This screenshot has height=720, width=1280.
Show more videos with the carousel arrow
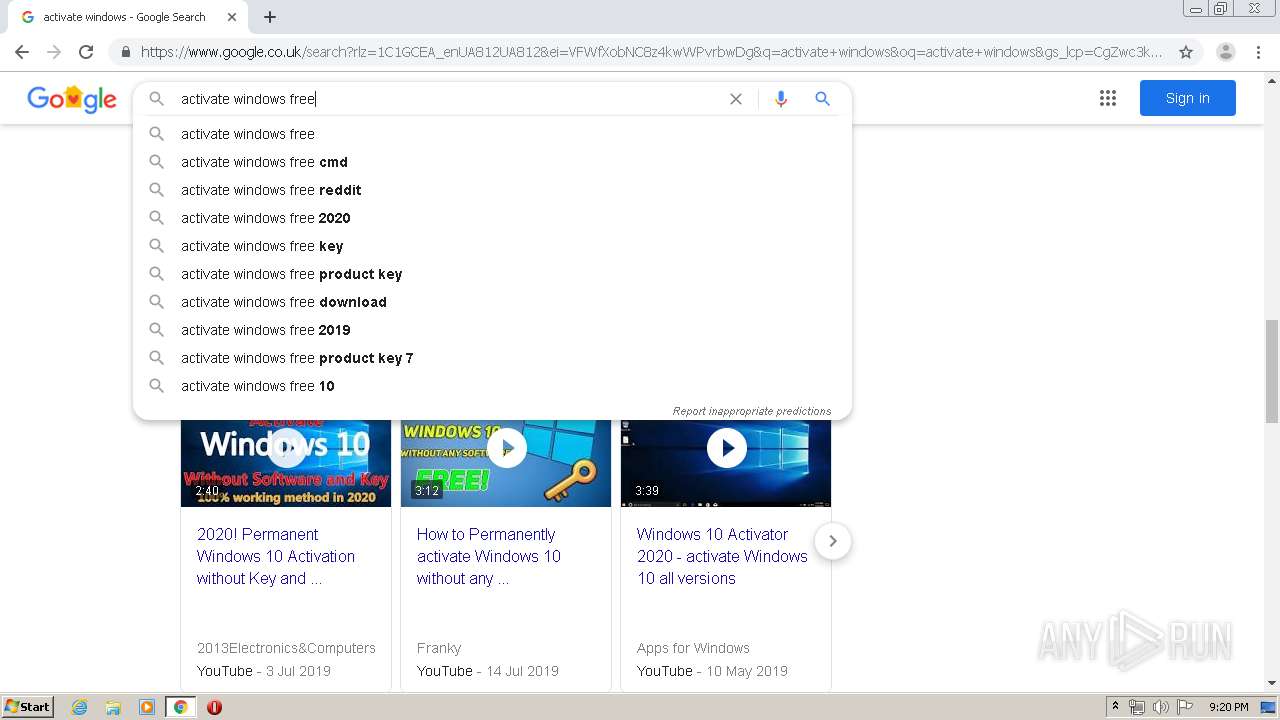[832, 541]
